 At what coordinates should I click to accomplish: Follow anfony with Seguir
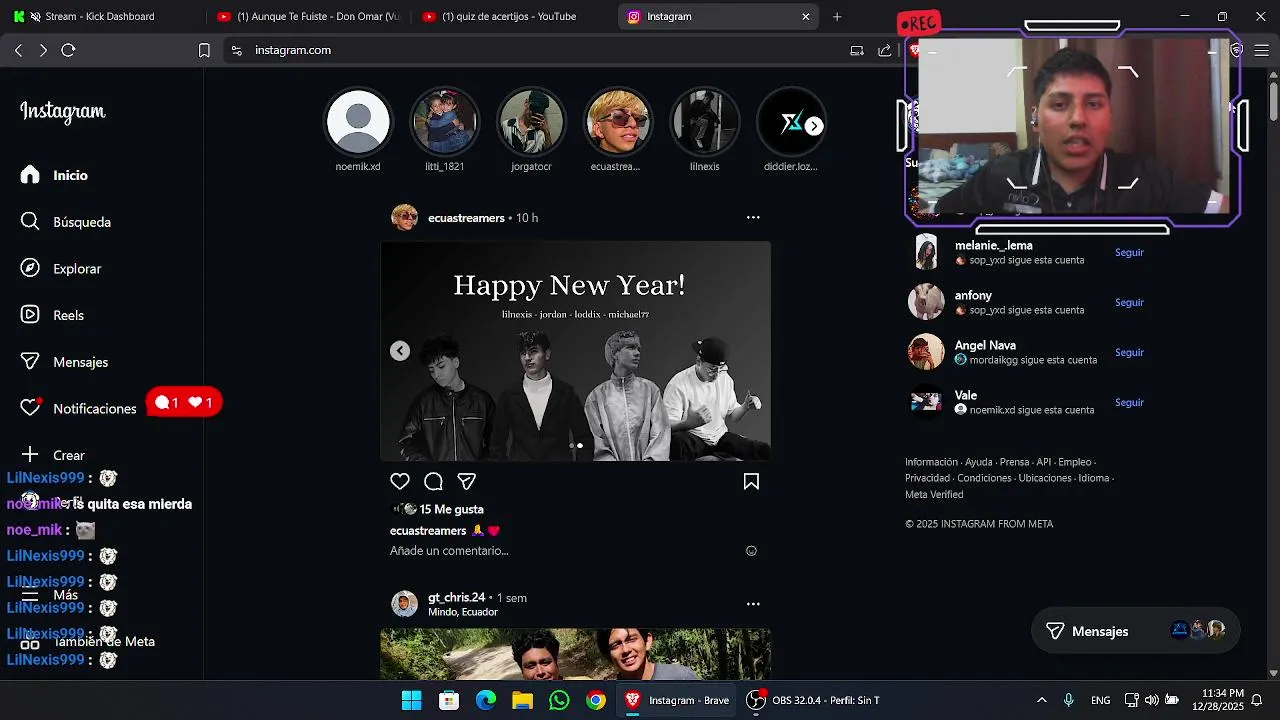(x=1129, y=302)
